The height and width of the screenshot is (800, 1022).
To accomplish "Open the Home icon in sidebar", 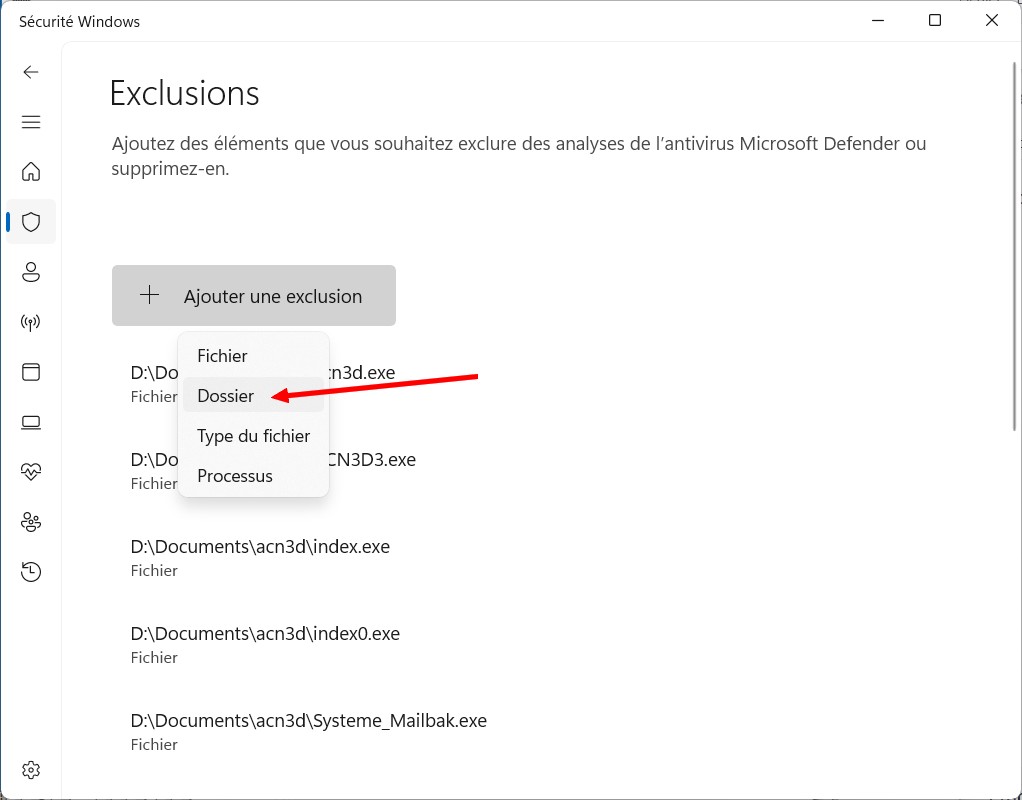I will [x=31, y=172].
